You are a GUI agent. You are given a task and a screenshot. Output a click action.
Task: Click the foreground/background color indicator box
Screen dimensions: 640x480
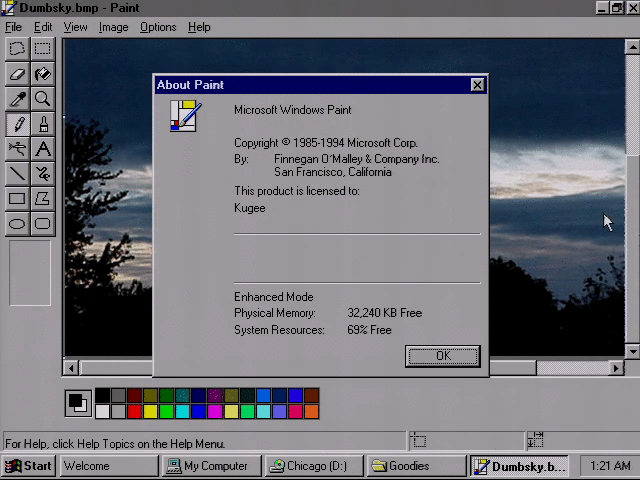click(78, 403)
